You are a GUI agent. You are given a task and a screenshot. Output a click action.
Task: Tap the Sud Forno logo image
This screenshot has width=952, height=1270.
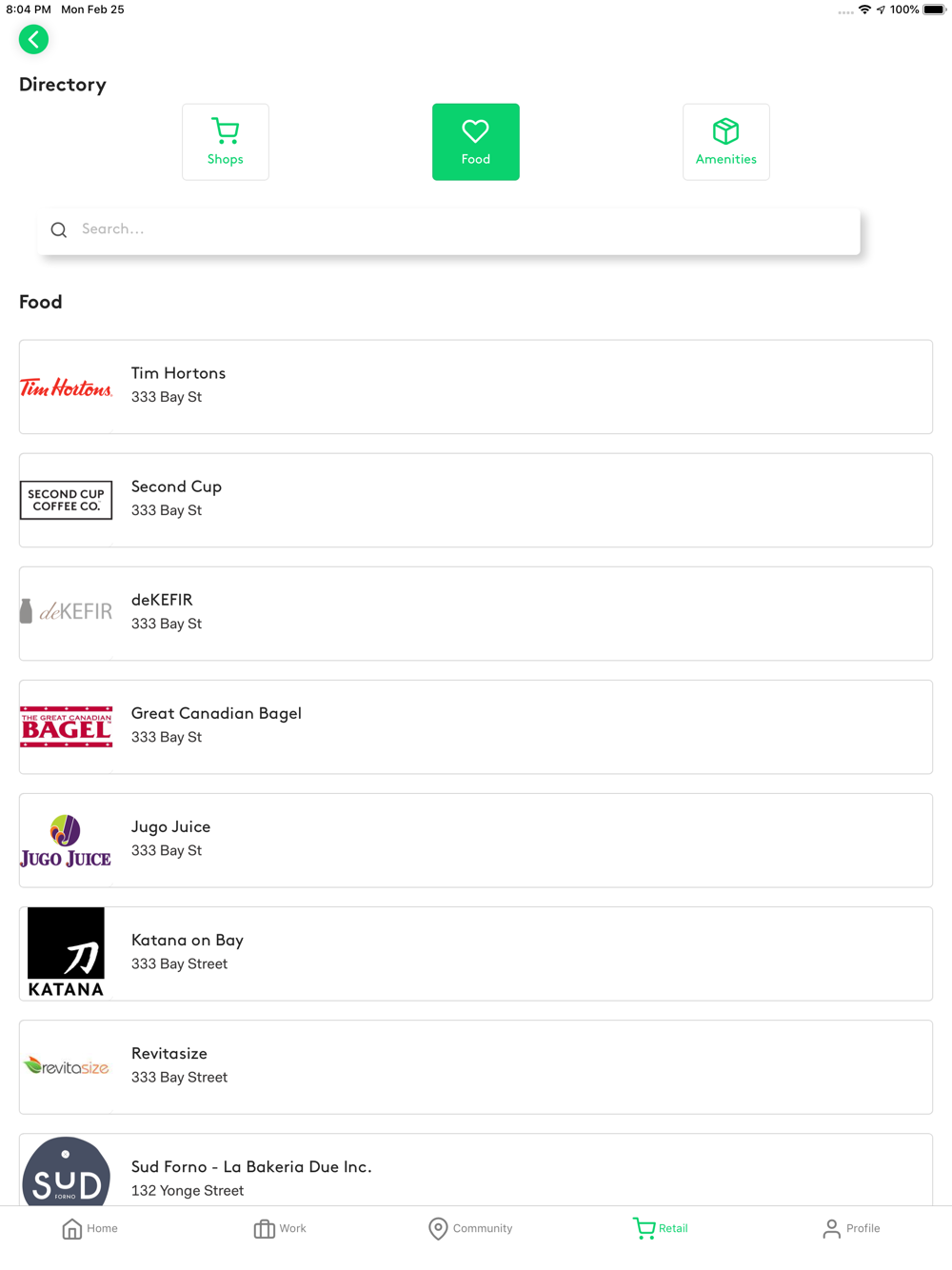click(x=66, y=1173)
